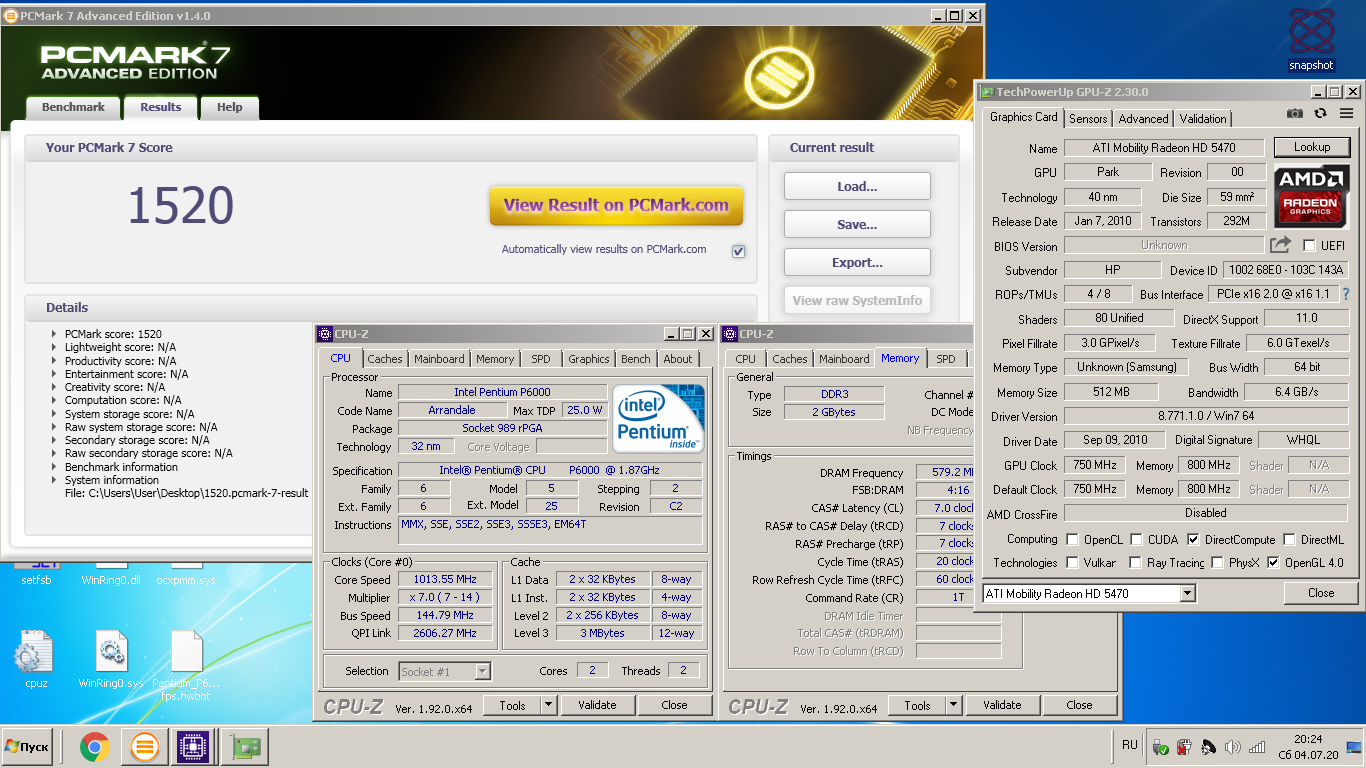The height and width of the screenshot is (768, 1366).
Task: Click the CPU-Z taskbar icon
Action: click(193, 747)
